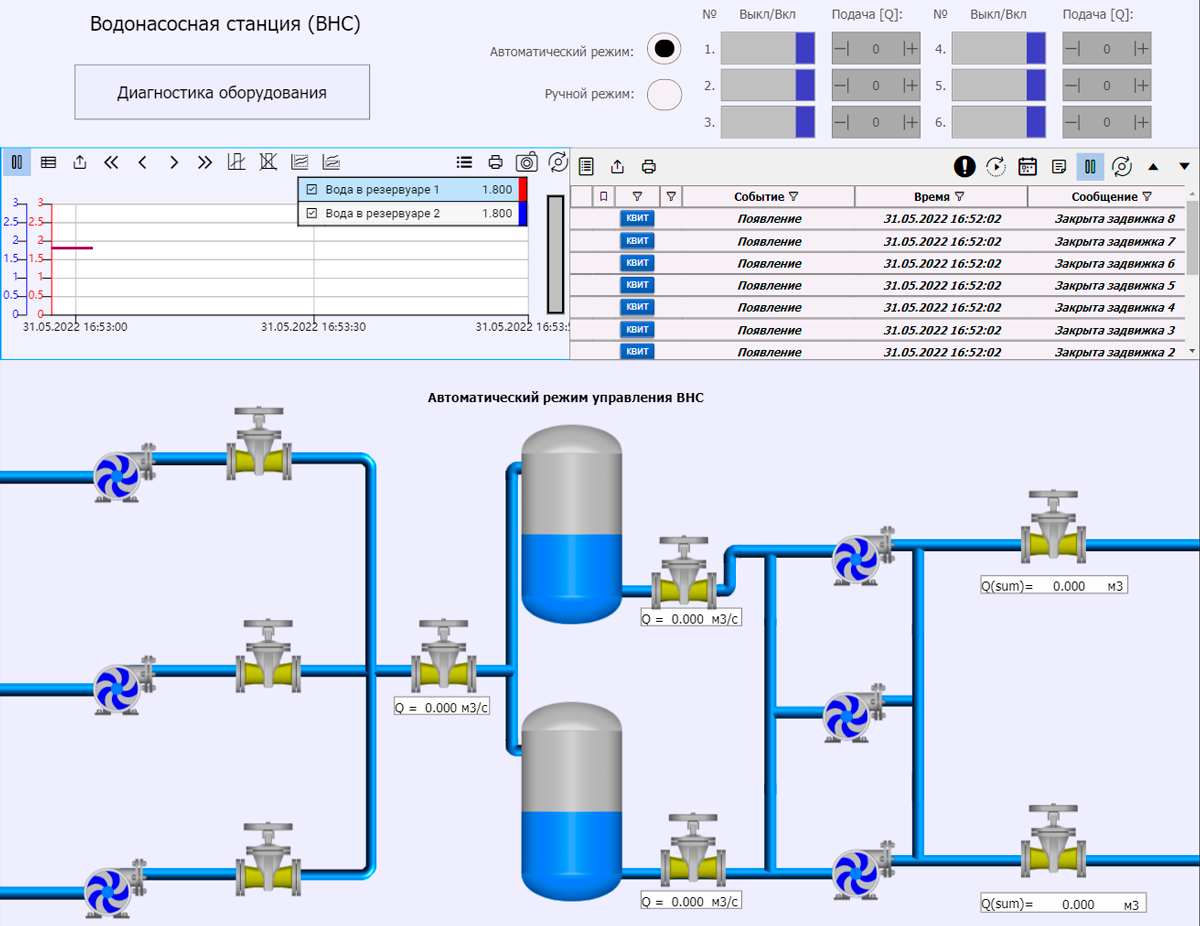Open the trend data table view
Image resolution: width=1200 pixels, height=926 pixels.
point(48,161)
